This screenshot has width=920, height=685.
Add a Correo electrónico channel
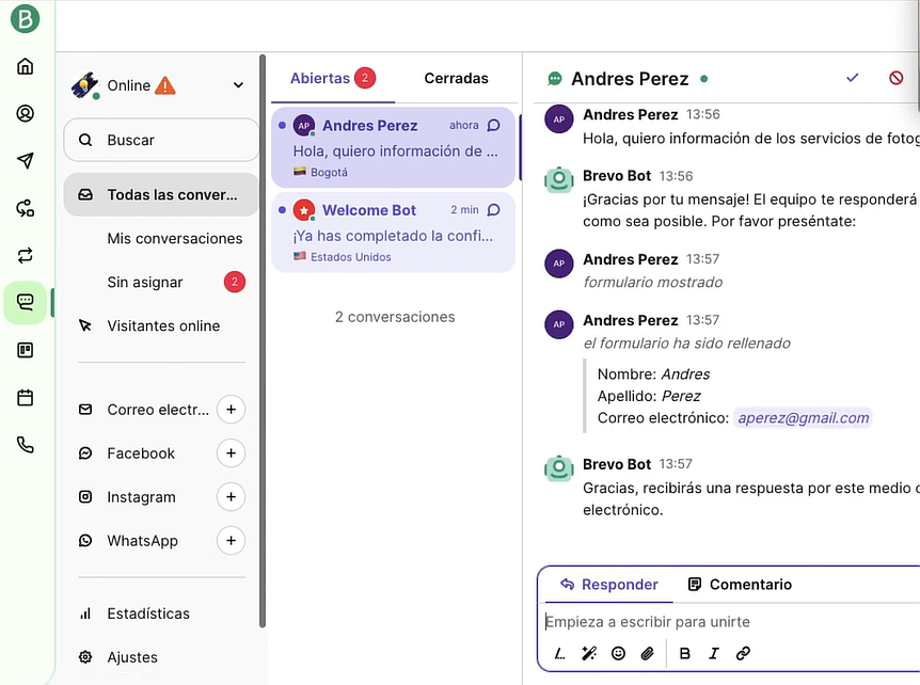pyautogui.click(x=231, y=409)
